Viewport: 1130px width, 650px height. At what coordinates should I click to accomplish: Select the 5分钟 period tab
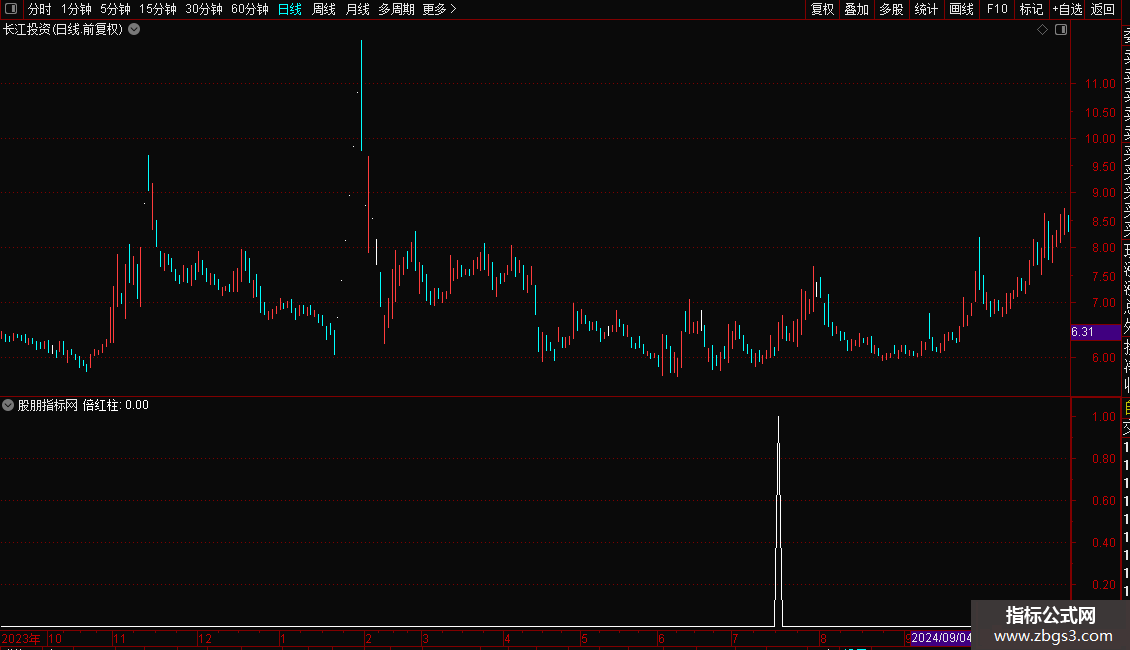click(x=115, y=9)
